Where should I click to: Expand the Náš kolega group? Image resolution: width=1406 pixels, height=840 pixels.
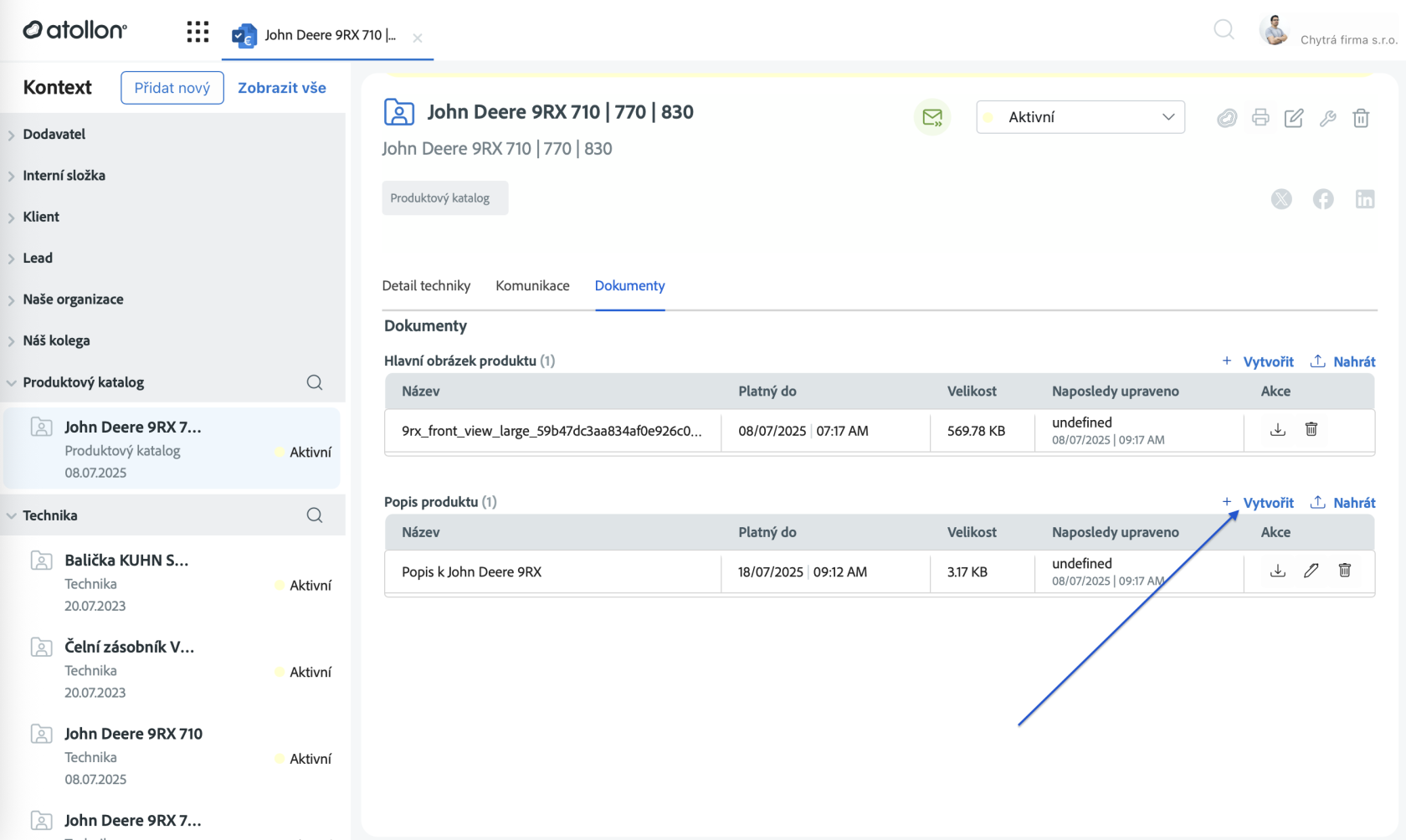coord(12,341)
